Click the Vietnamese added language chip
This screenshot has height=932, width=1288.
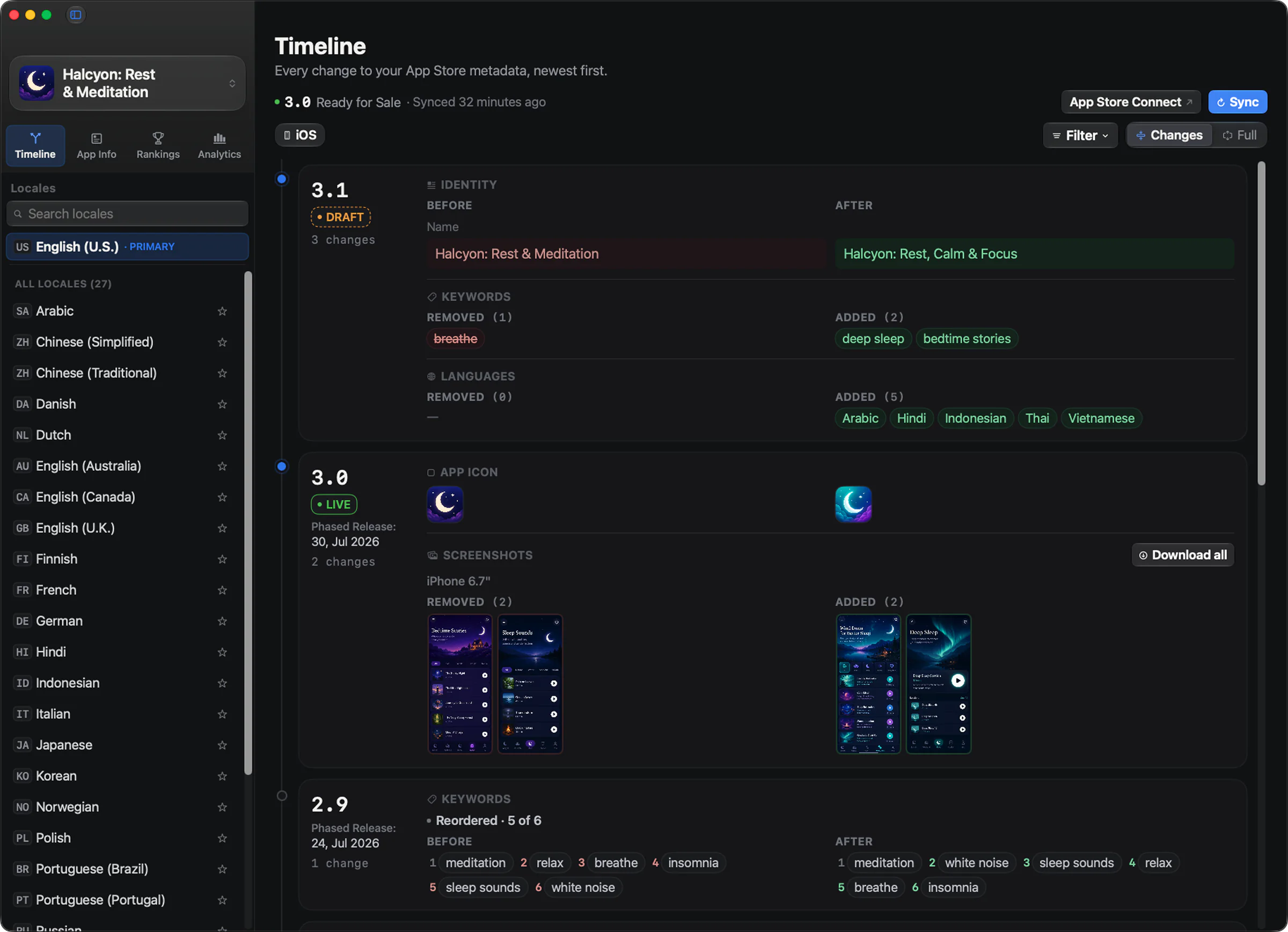1101,419
